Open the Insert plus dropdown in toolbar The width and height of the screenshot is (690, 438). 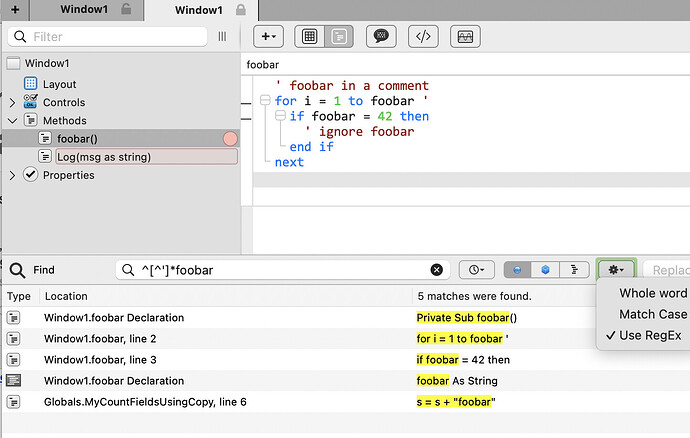[268, 36]
